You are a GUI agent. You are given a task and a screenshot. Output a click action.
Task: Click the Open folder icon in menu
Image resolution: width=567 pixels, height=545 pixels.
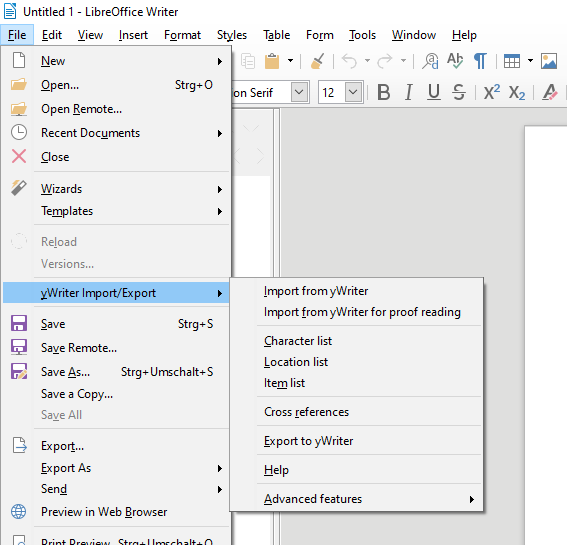click(x=19, y=85)
